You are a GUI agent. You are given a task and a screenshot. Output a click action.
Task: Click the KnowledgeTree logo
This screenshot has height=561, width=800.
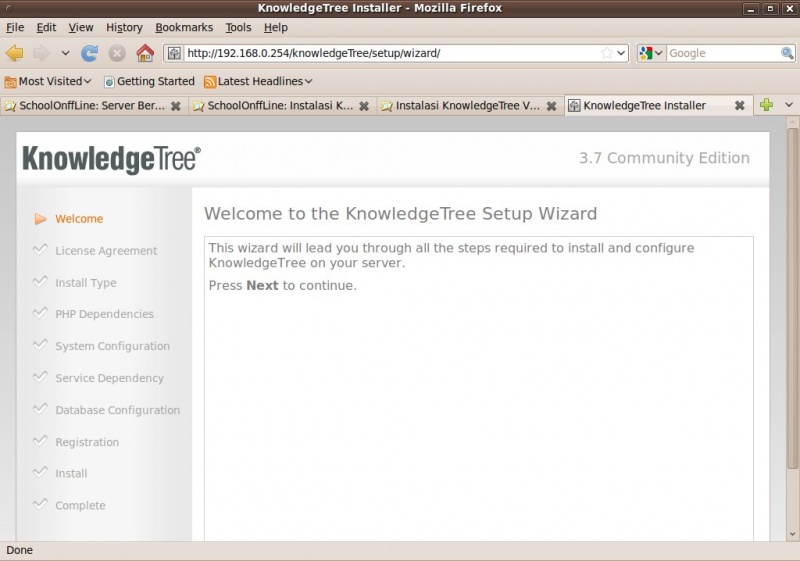tap(111, 159)
